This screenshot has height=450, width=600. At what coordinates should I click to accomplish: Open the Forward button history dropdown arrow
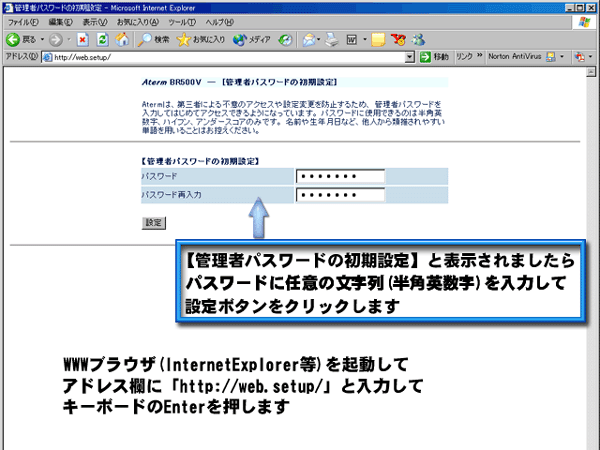point(69,39)
